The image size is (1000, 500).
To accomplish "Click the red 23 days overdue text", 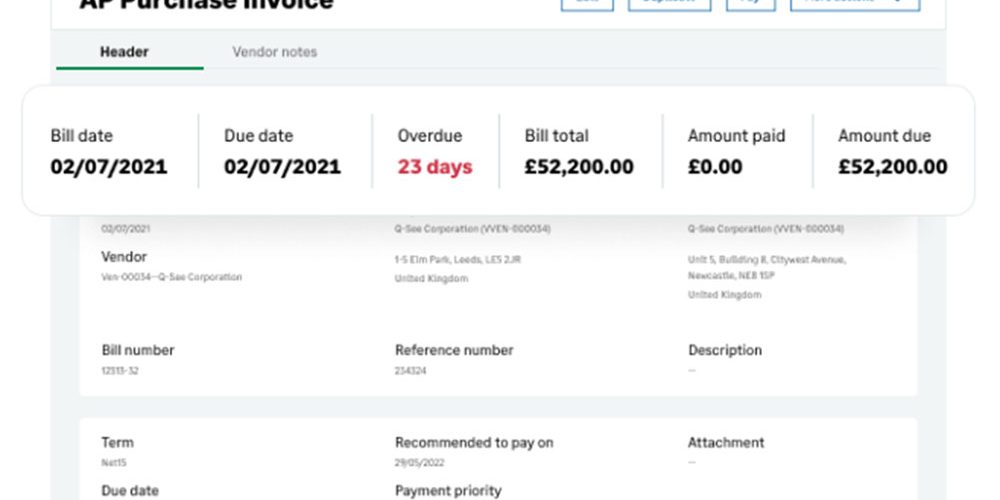I will [x=435, y=167].
